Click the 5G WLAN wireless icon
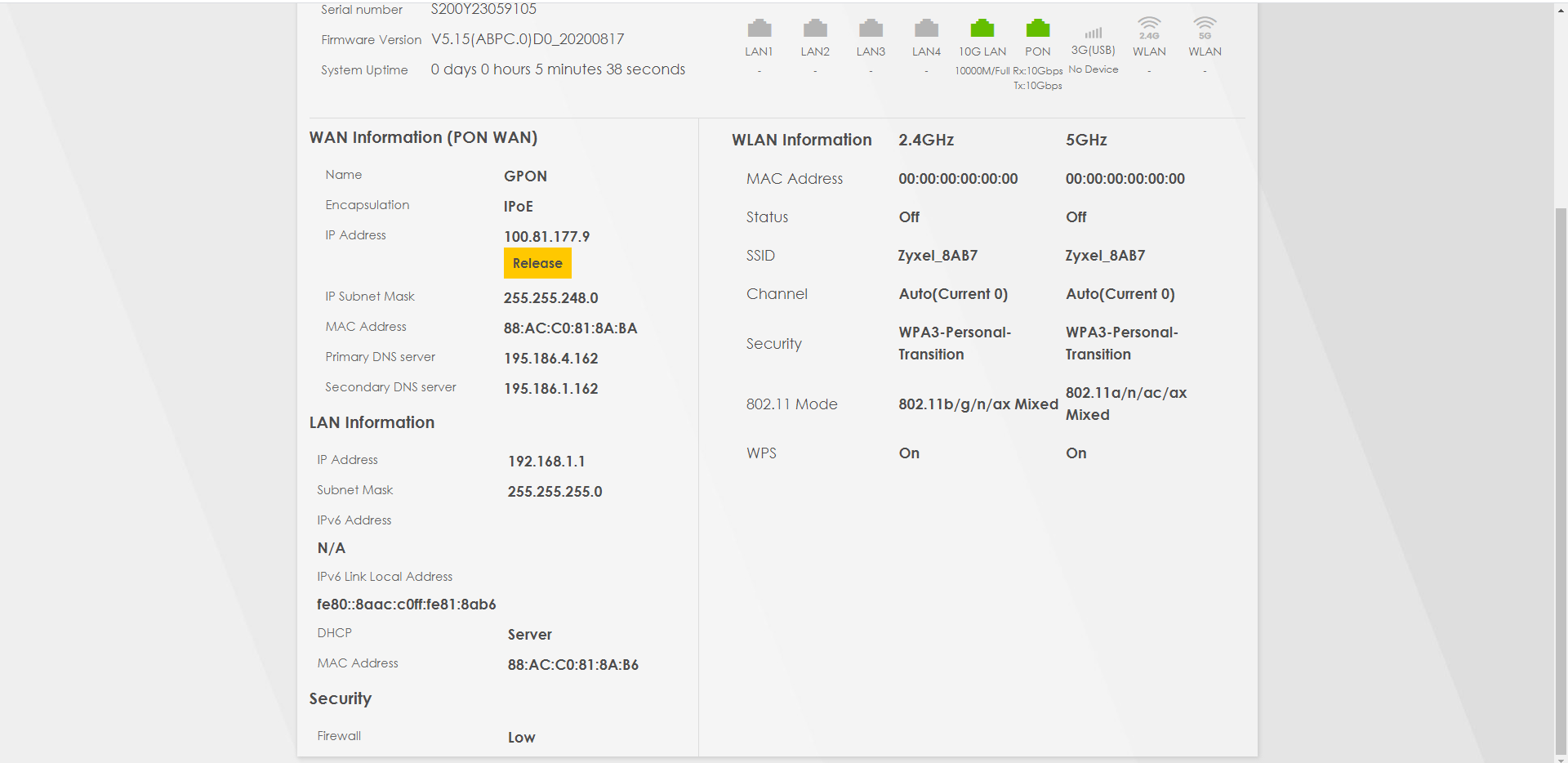1568x763 pixels. [x=1205, y=29]
